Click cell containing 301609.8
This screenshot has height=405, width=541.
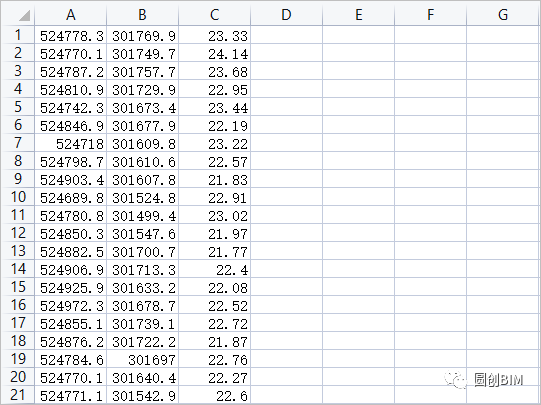click(x=142, y=142)
